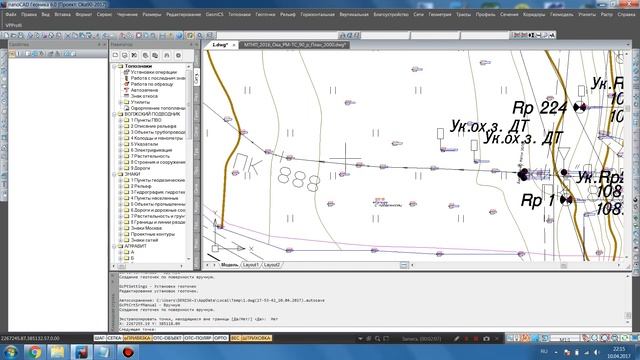Open the Правка menu

tap(29, 14)
